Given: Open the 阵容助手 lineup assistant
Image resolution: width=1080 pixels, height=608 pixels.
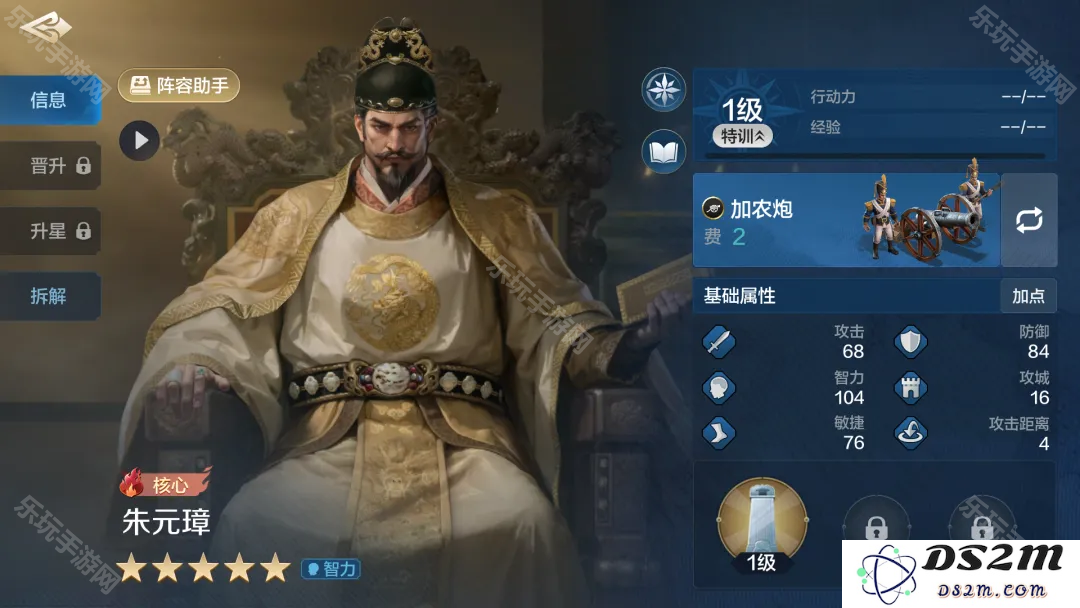Looking at the screenshot, I should pyautogui.click(x=179, y=85).
